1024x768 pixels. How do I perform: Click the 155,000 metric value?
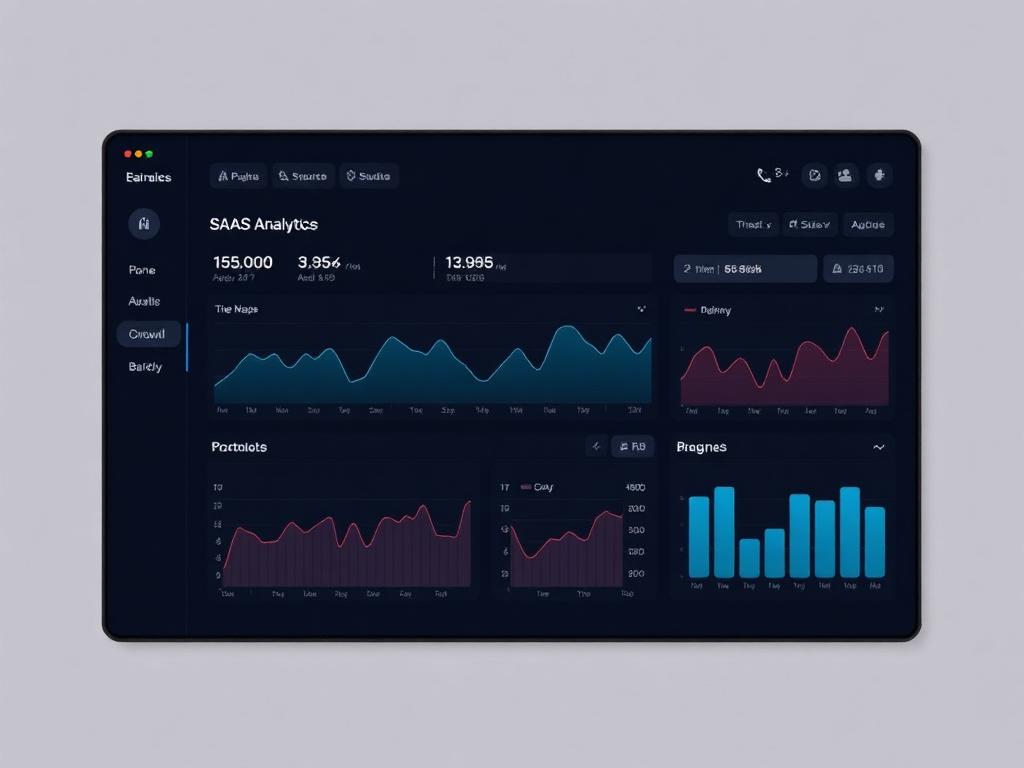pyautogui.click(x=243, y=263)
